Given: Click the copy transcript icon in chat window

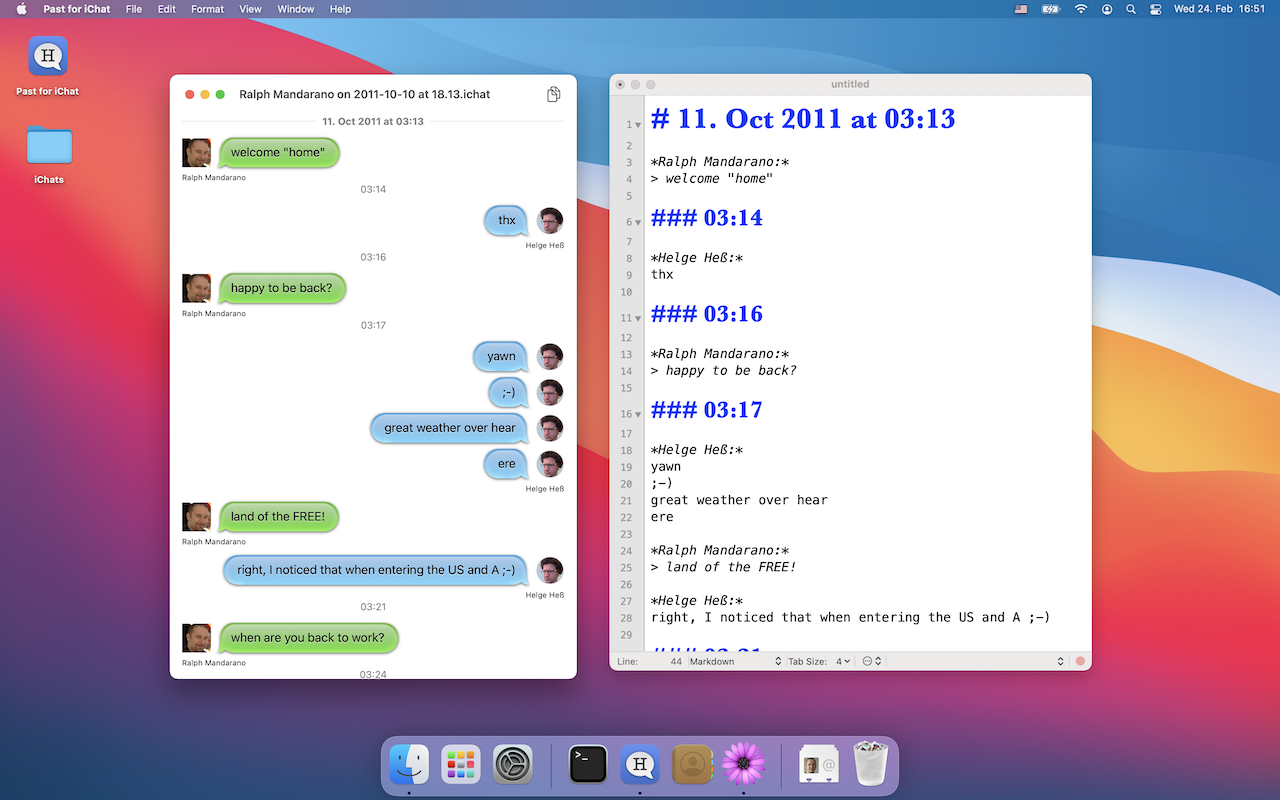Looking at the screenshot, I should (553, 94).
